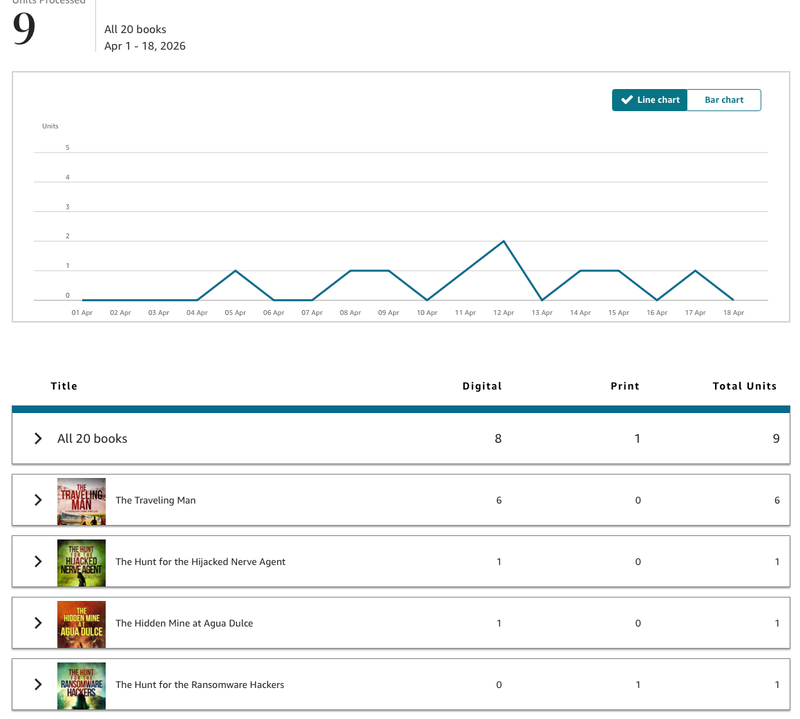Viewport: 800px width, 719px height.
Task: Click the large units processed number 9
Action: [x=24, y=29]
